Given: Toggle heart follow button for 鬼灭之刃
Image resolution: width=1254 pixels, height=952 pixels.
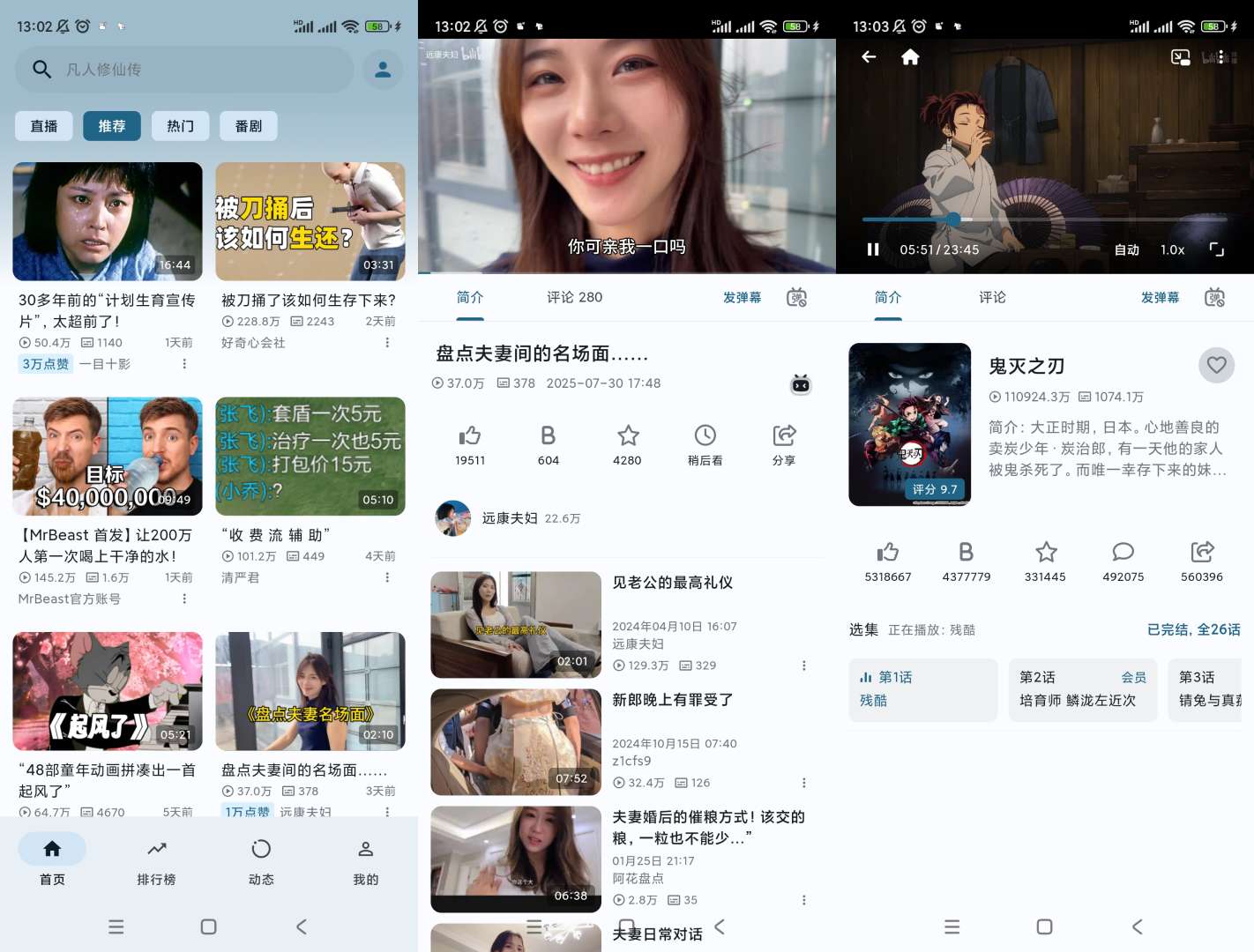Looking at the screenshot, I should coord(1216,365).
